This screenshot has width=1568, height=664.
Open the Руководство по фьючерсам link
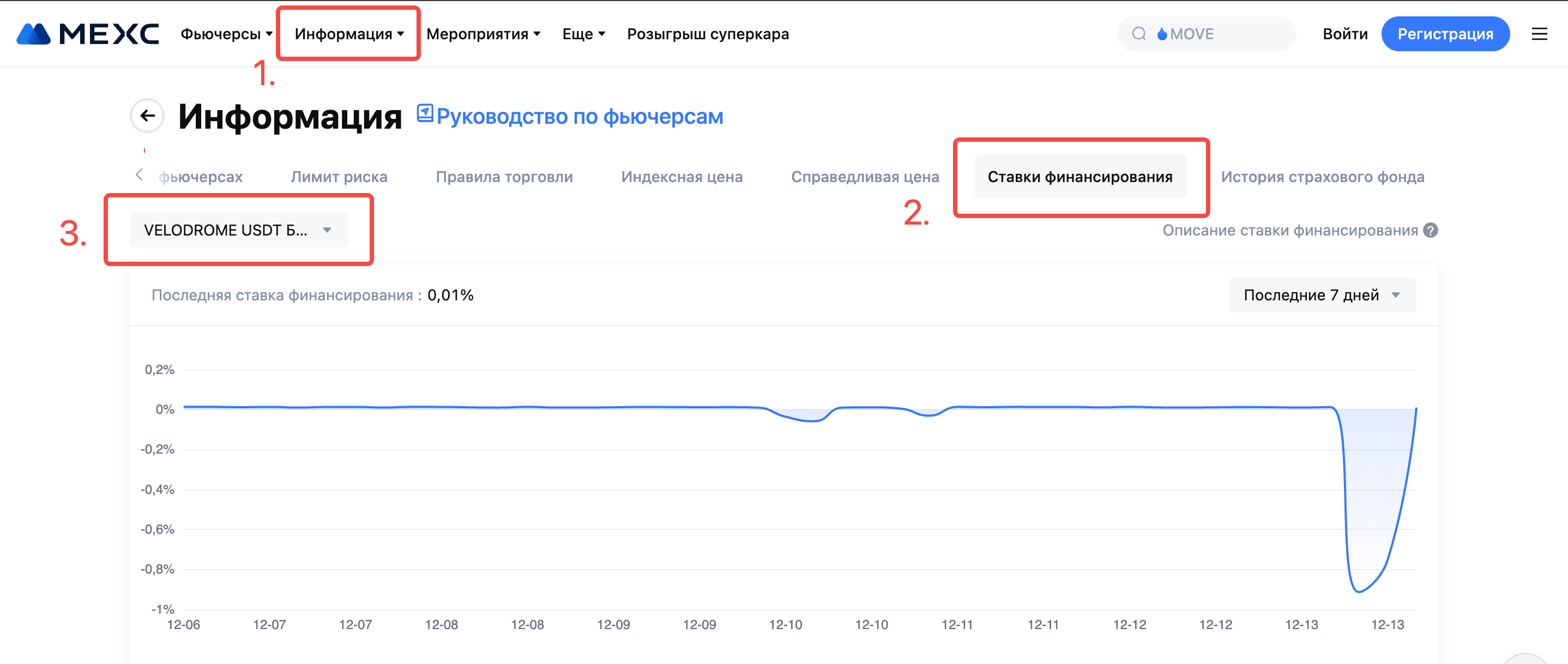(580, 116)
